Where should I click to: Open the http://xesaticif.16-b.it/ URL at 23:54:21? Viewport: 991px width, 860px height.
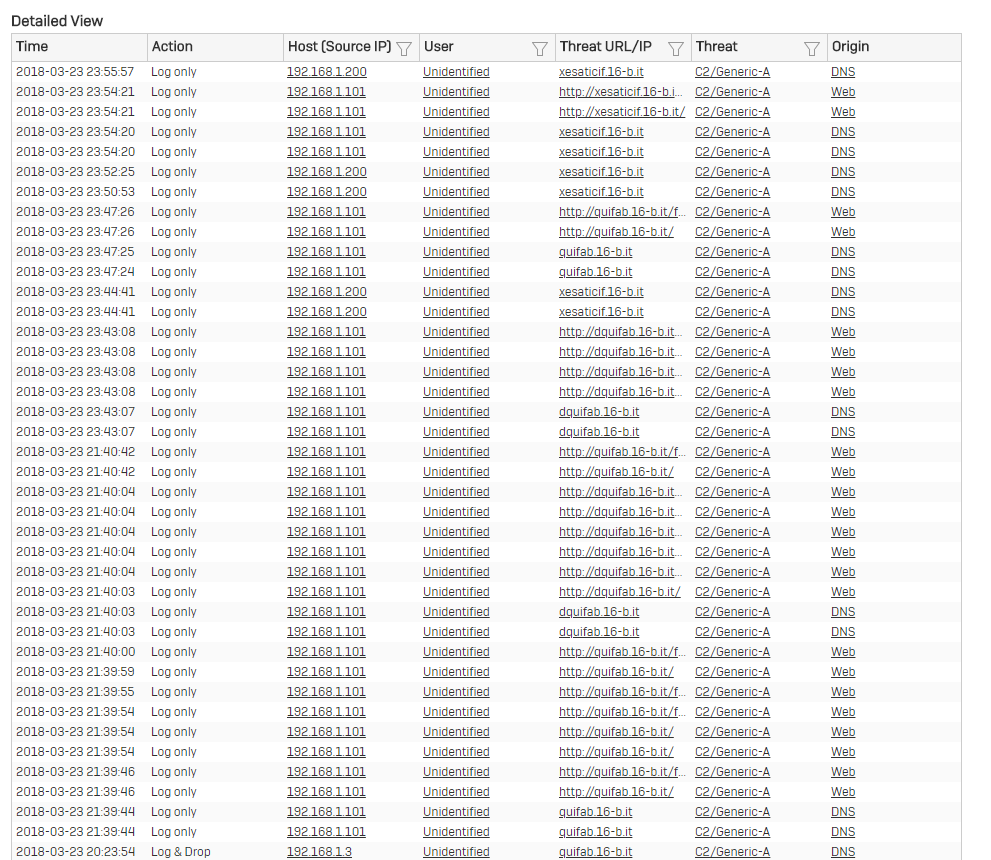pyautogui.click(x=622, y=112)
